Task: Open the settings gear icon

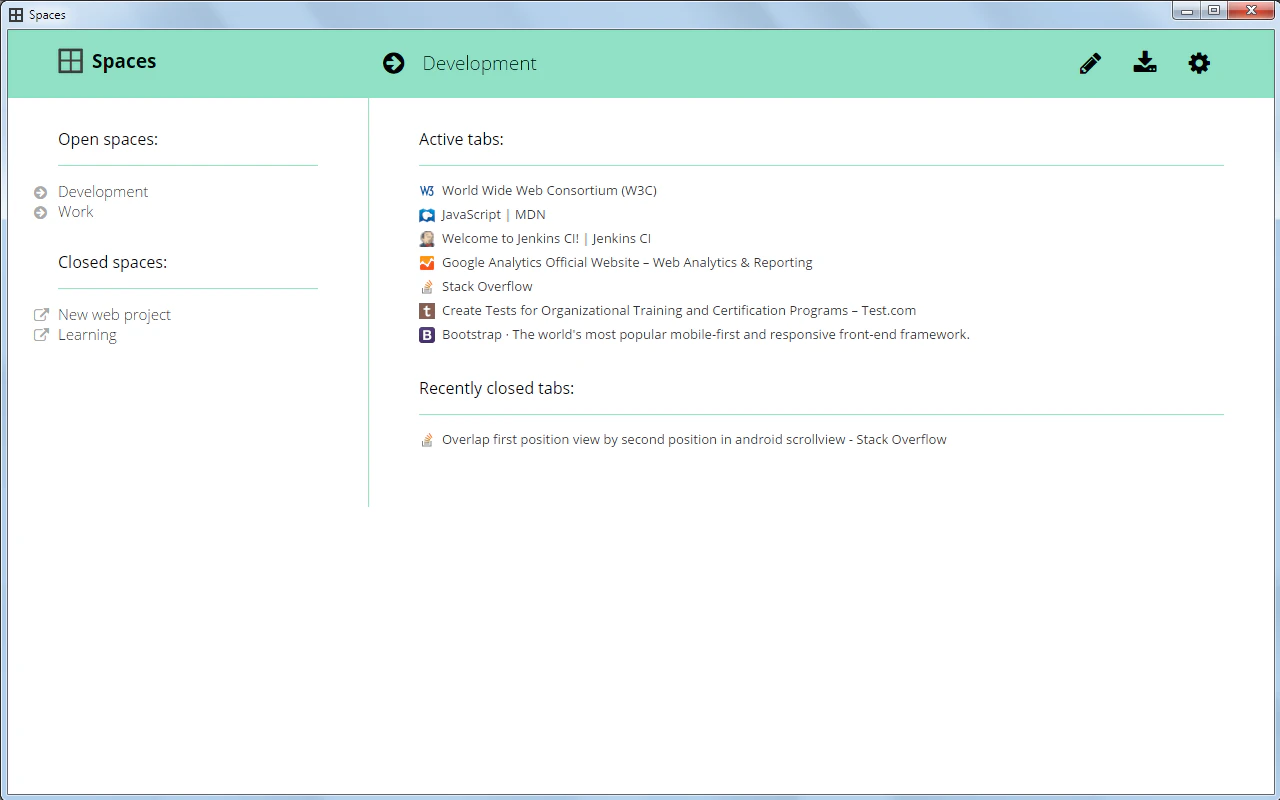Action: [1199, 63]
